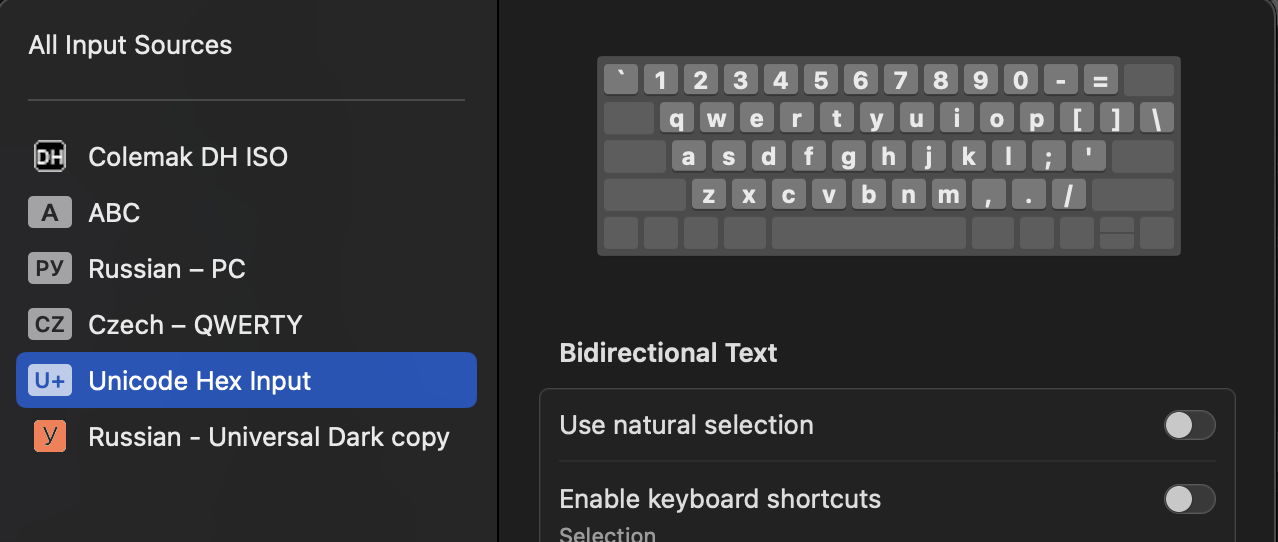Image resolution: width=1278 pixels, height=542 pixels.
Task: Select ABC from input sources list
Action: point(114,213)
